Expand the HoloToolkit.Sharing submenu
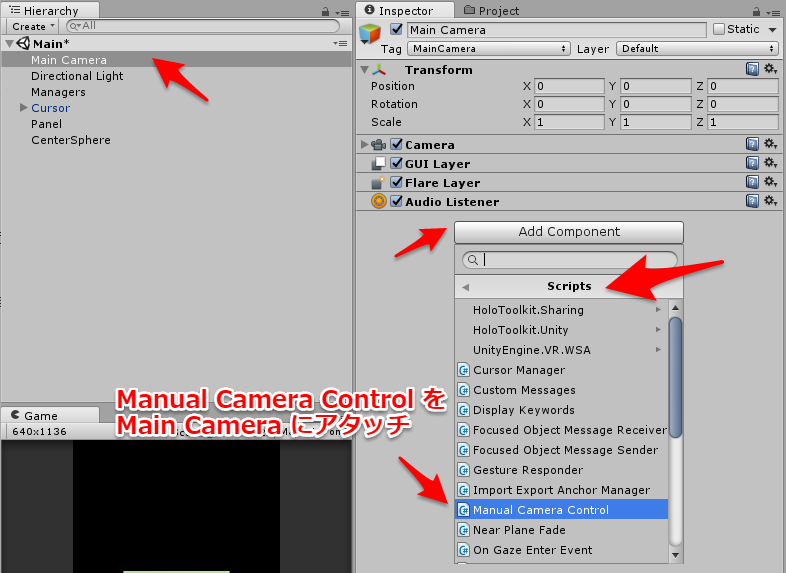The width and height of the screenshot is (786, 573). pos(561,310)
